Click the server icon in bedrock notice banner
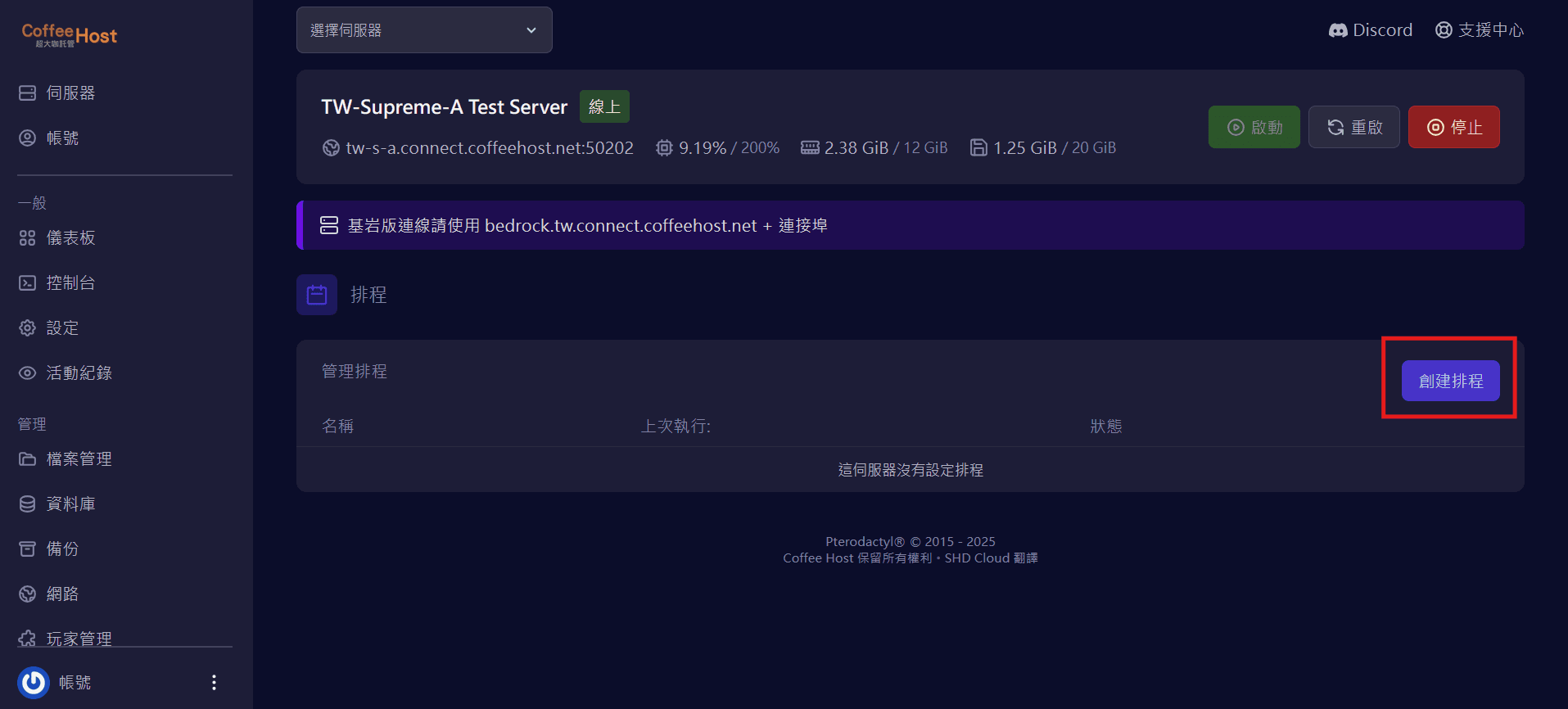This screenshot has width=1568, height=709. click(329, 225)
